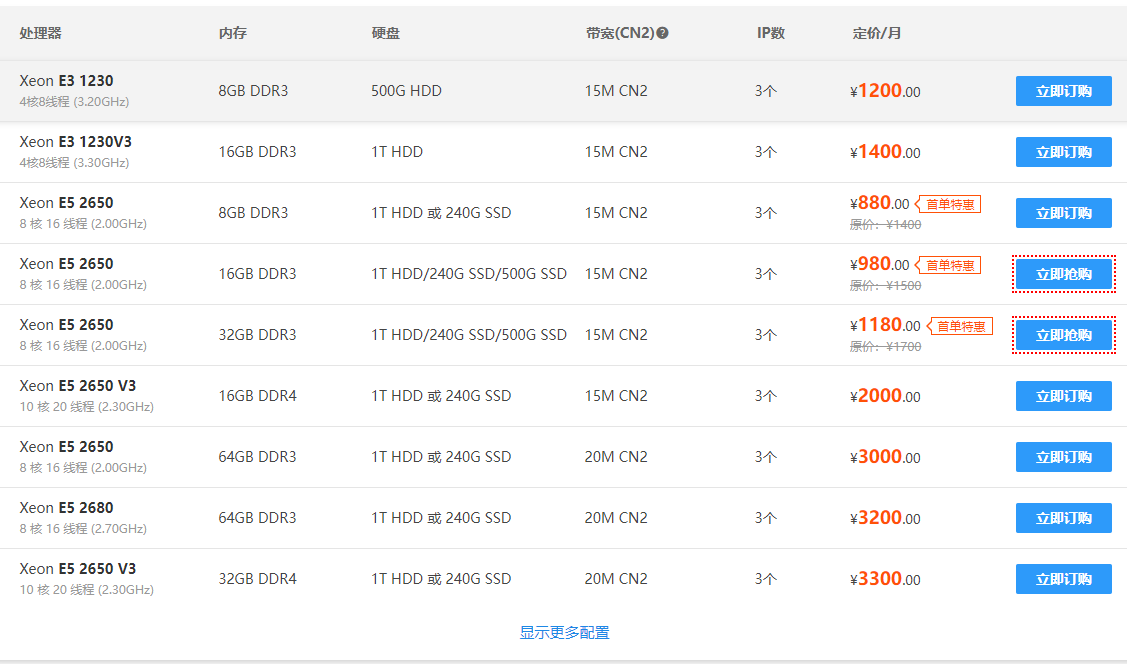Viewport: 1127px width, 664px height.
Task: Click the 内存 column header
Action: pyautogui.click(x=233, y=33)
